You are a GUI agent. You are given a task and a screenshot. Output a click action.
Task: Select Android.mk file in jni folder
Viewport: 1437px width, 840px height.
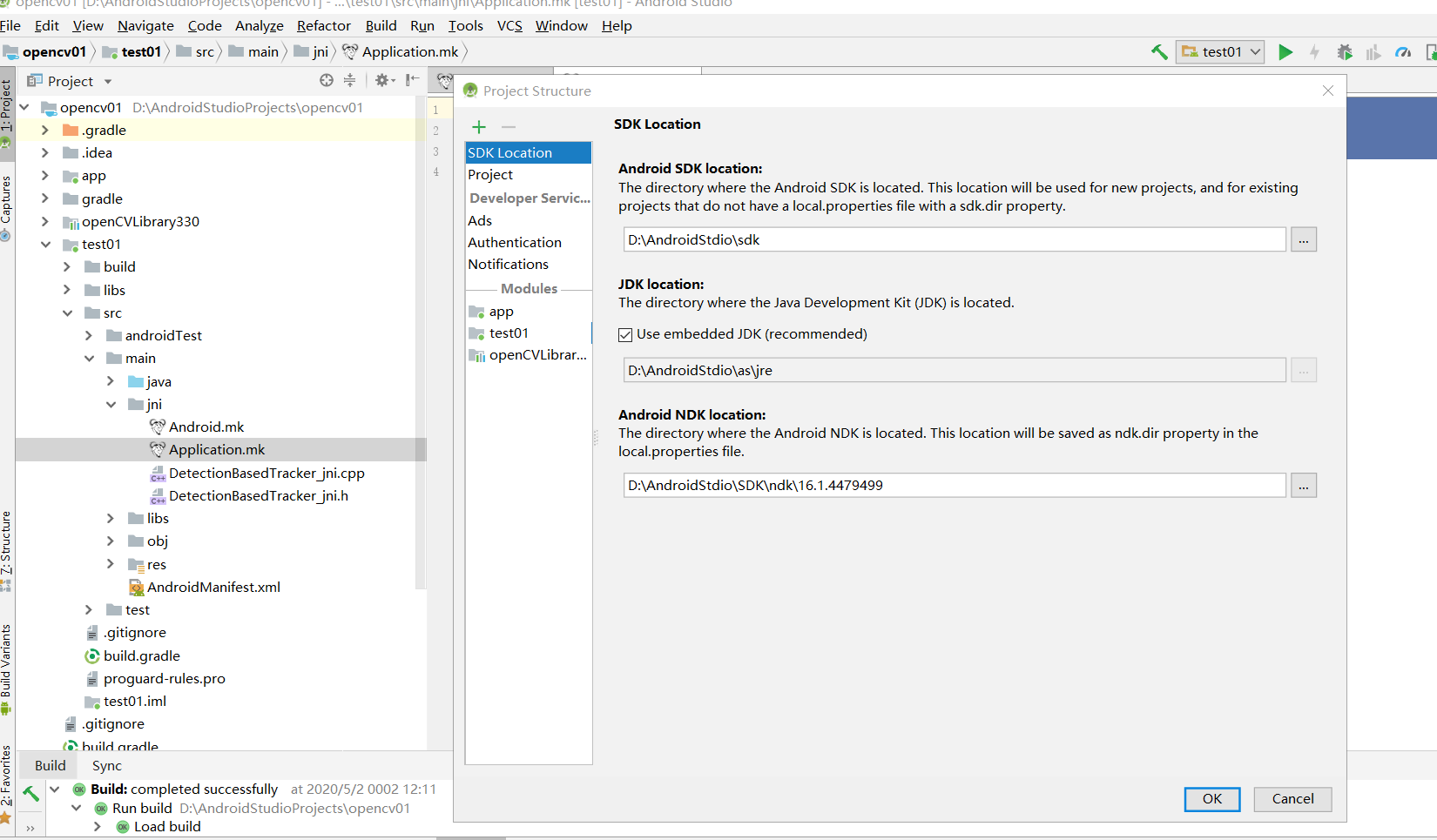point(206,427)
